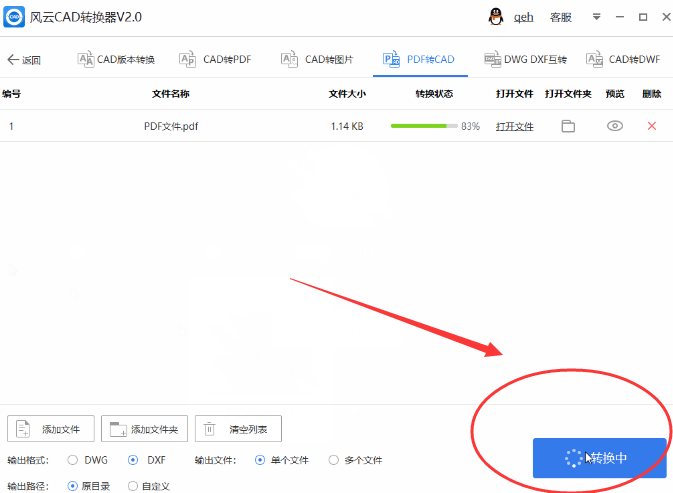
Task: Click the 添加文件夹 button
Action: point(144,428)
